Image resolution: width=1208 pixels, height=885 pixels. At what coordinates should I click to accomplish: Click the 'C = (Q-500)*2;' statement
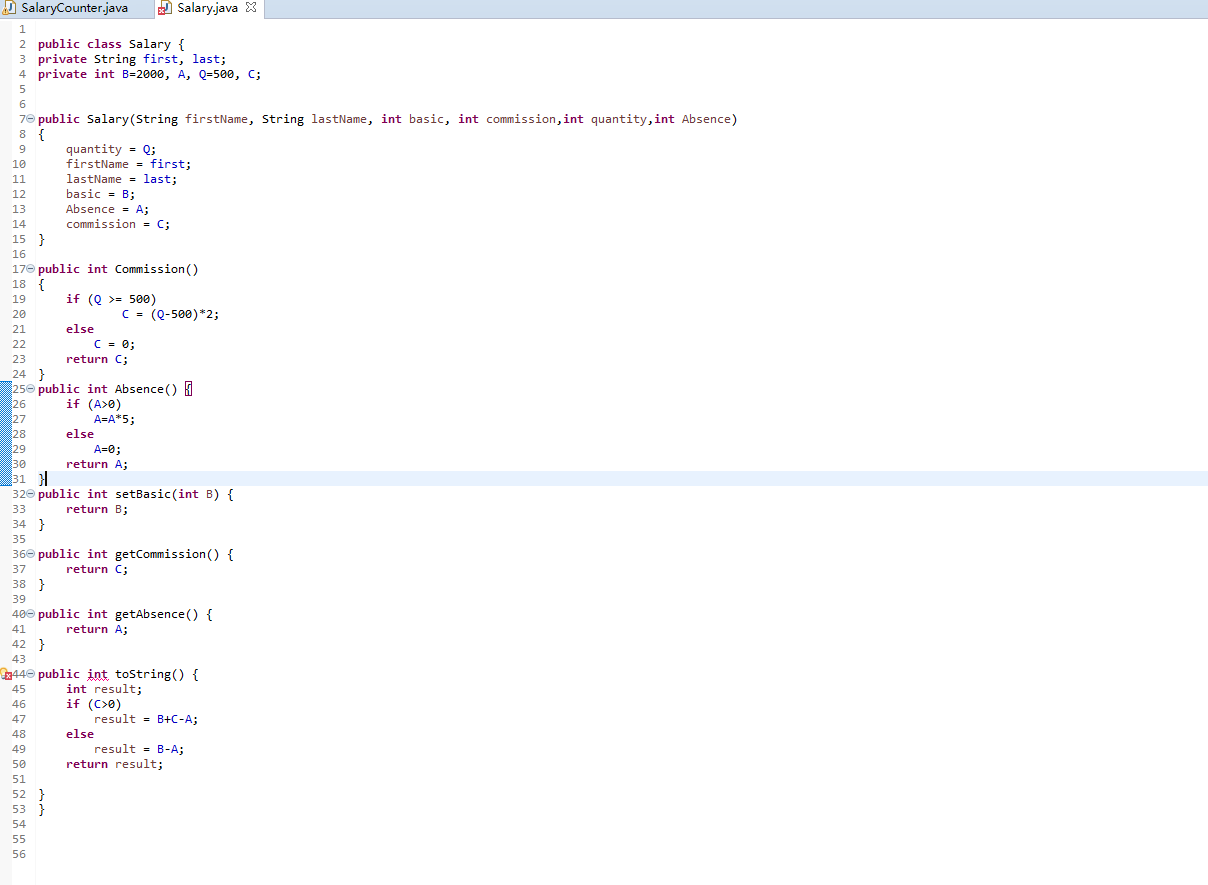pos(171,314)
